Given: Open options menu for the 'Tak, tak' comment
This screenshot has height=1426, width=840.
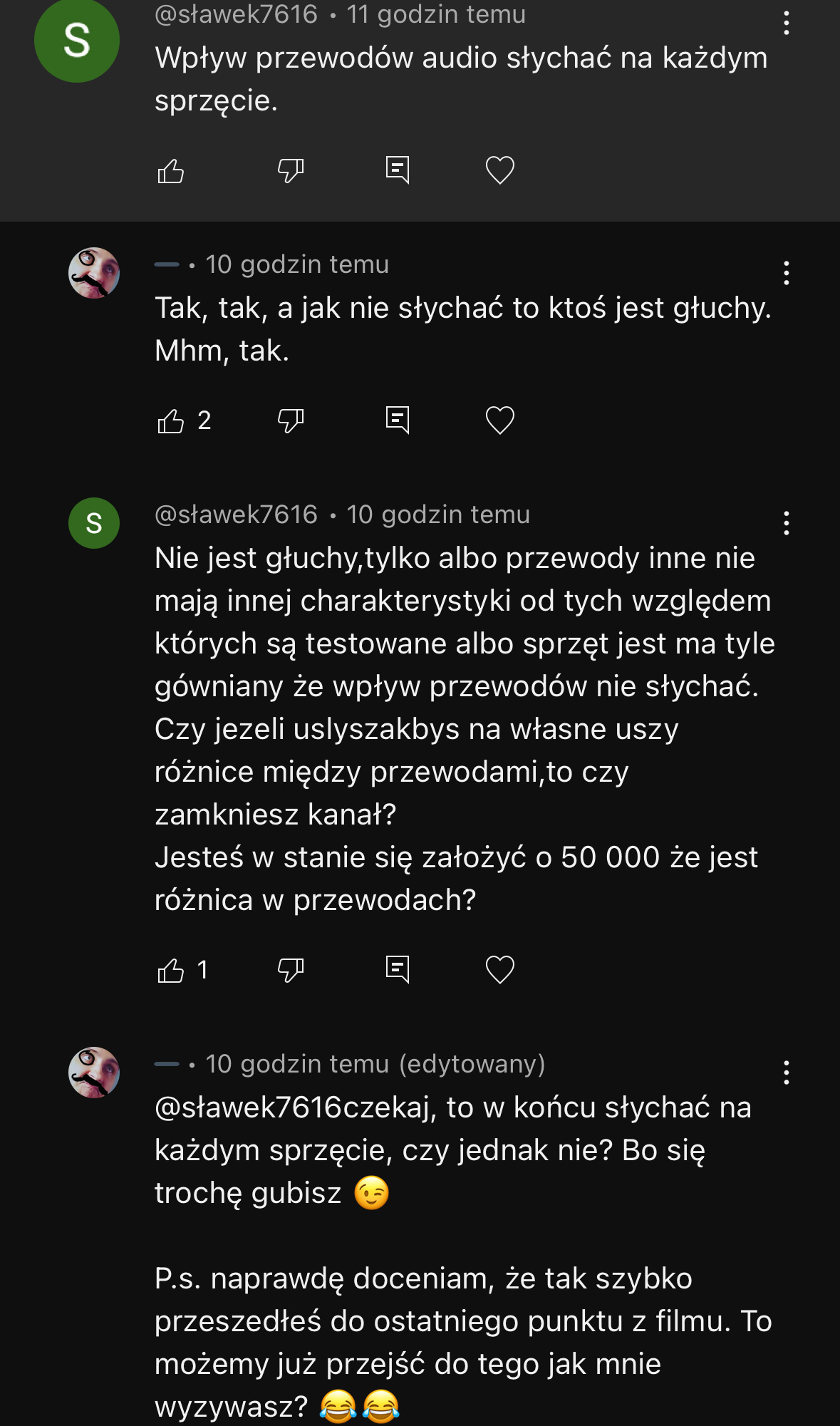Looking at the screenshot, I should [786, 273].
